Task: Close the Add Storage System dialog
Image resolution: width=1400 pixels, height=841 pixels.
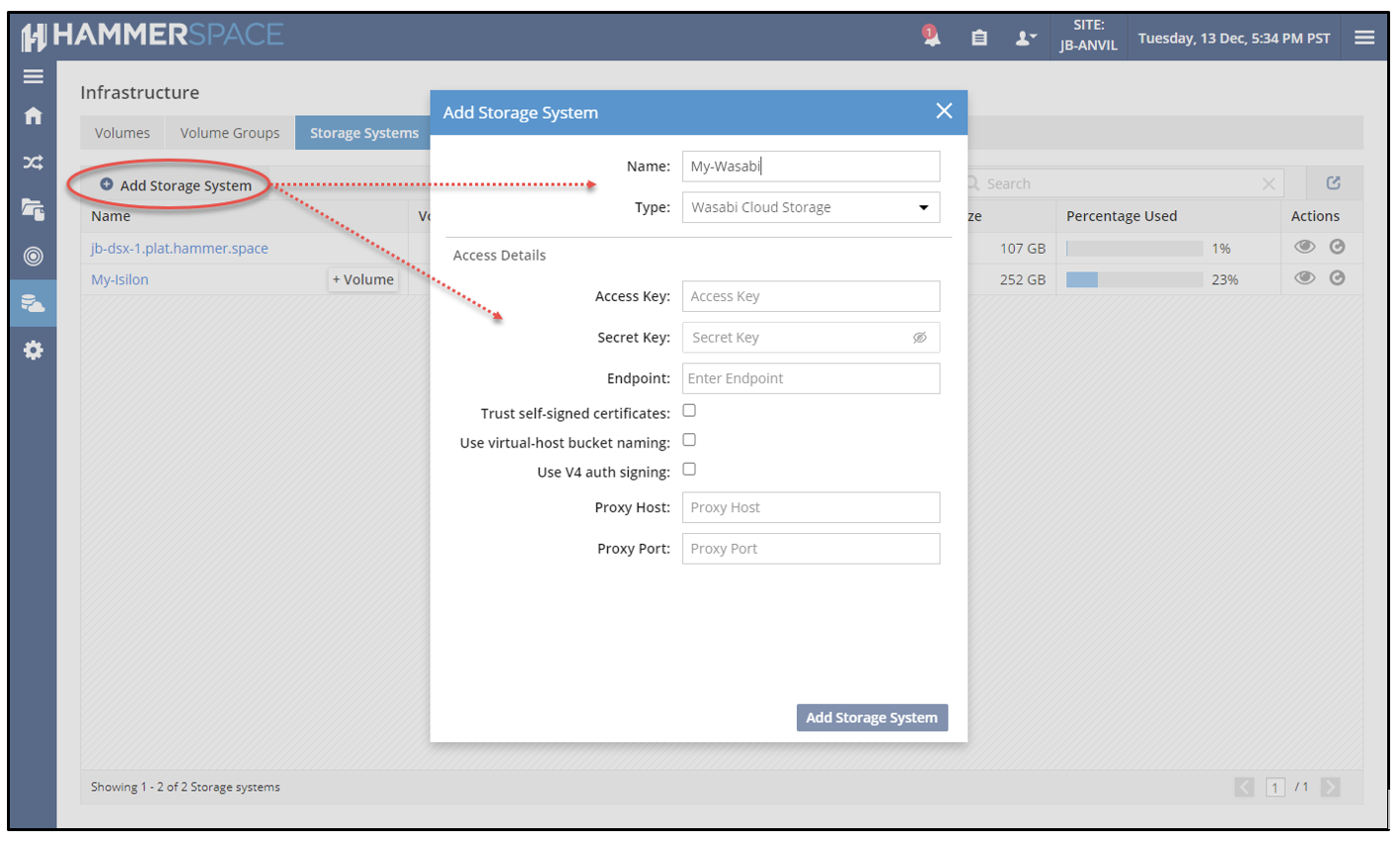Action: click(x=944, y=112)
